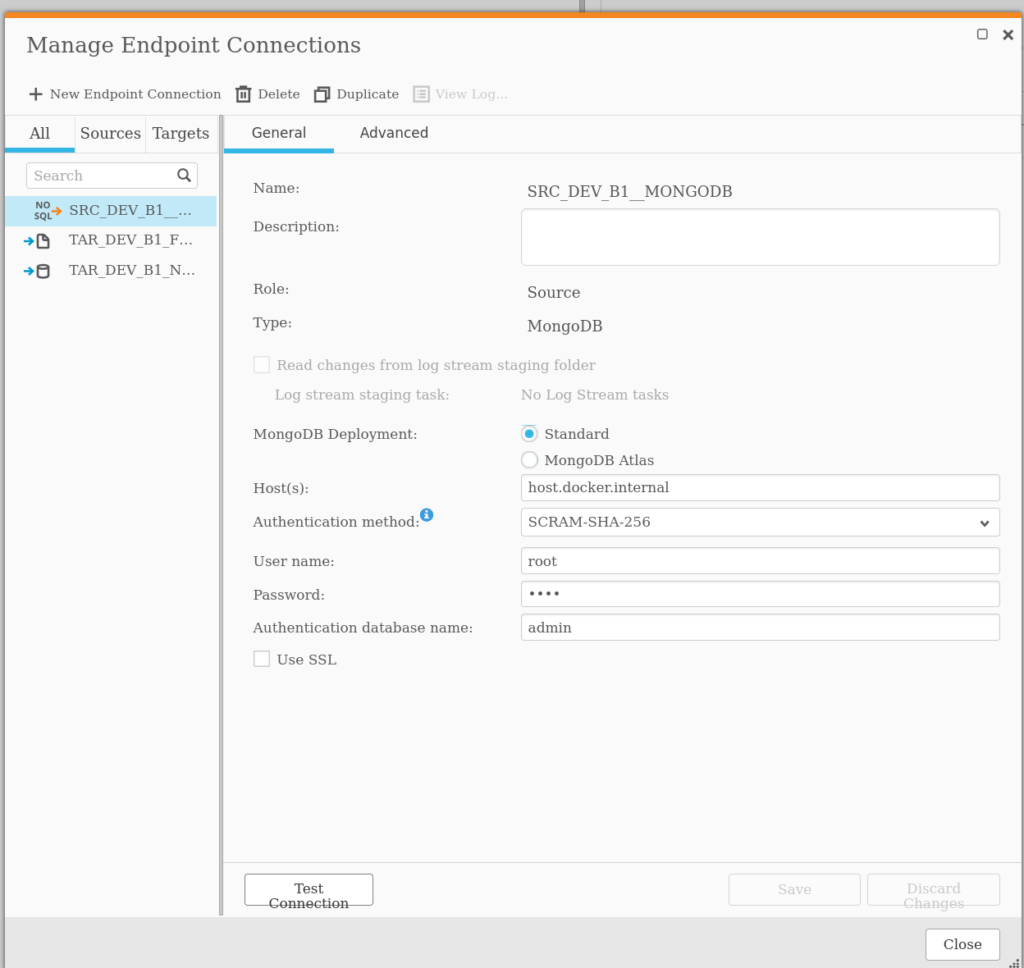Select the MongoDB Atlas deployment option
The height and width of the screenshot is (968, 1024).
pyautogui.click(x=530, y=460)
